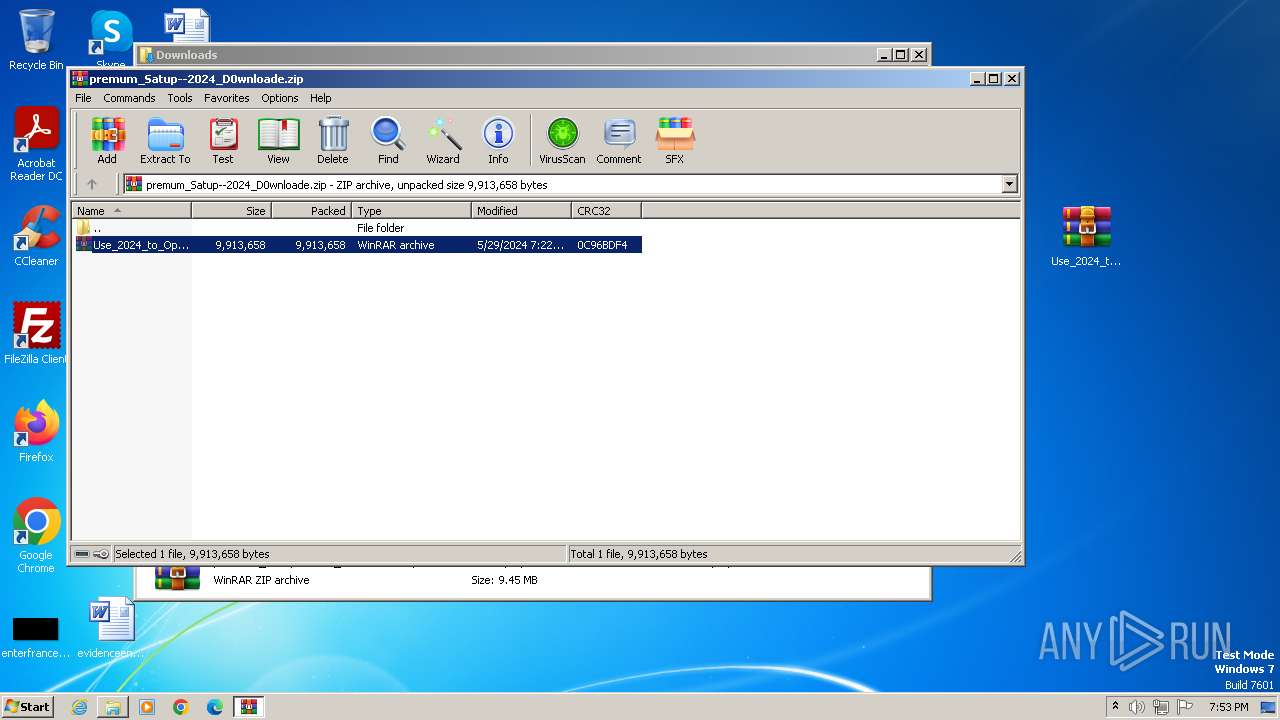This screenshot has width=1280, height=720.
Task: Sort by the CRC32 column header
Action: [x=606, y=211]
